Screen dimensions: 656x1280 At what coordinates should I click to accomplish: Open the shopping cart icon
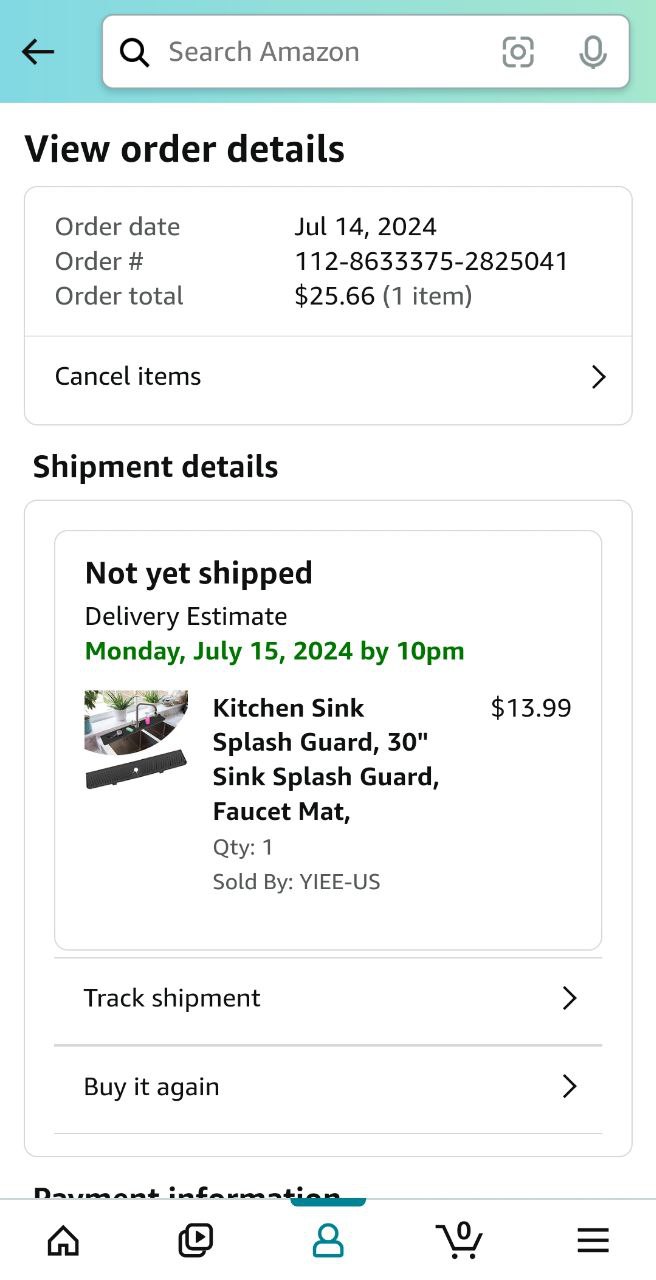(x=460, y=1240)
